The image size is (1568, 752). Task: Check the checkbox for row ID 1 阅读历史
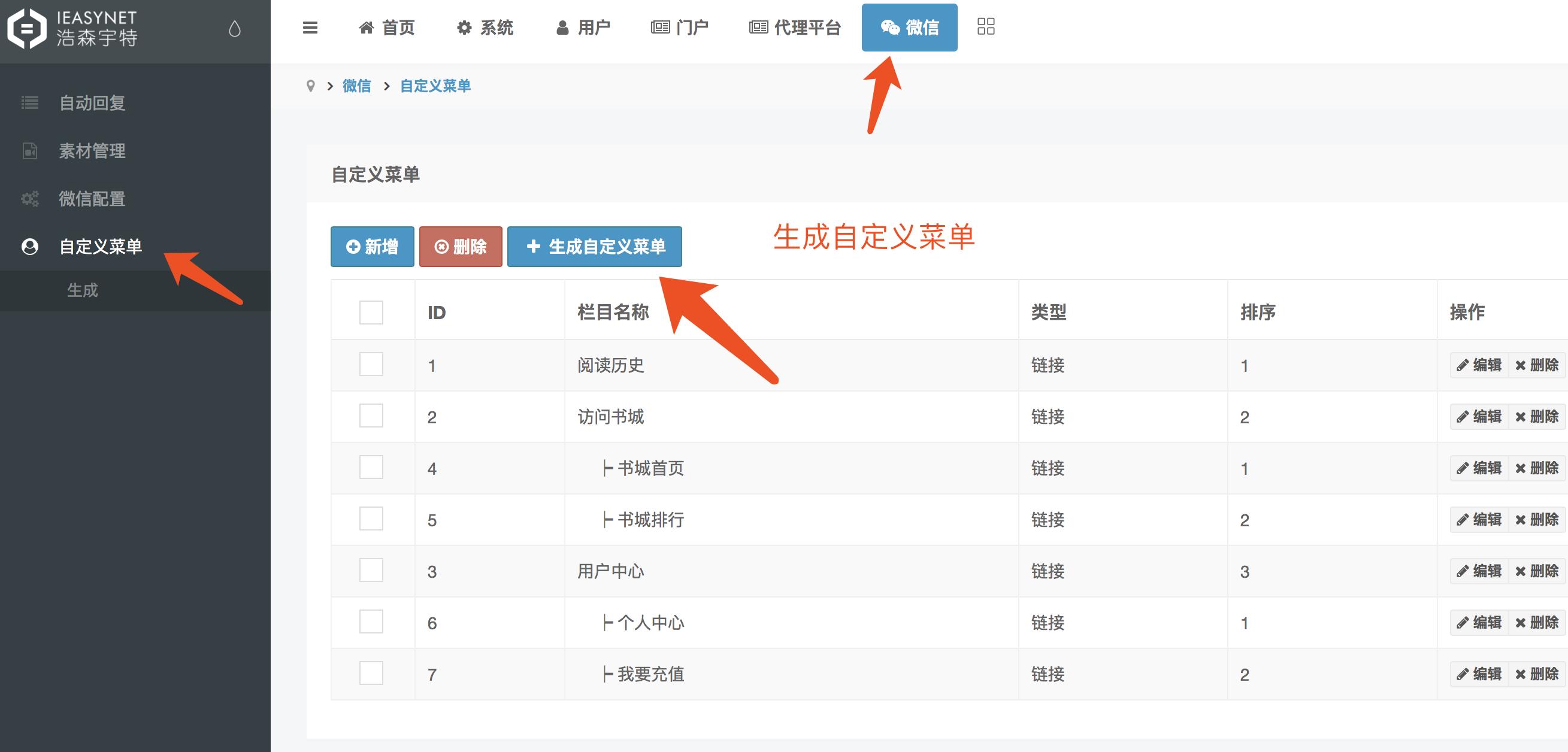(371, 364)
